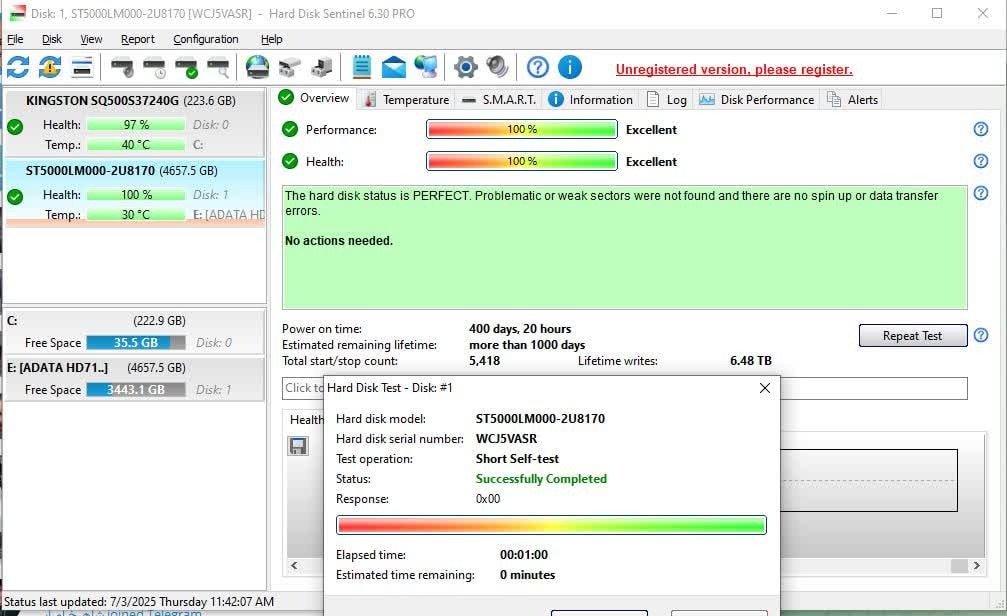Click the Kingston temperature 40 °C bar
Image resolution: width=1007 pixels, height=616 pixels.
[136, 145]
